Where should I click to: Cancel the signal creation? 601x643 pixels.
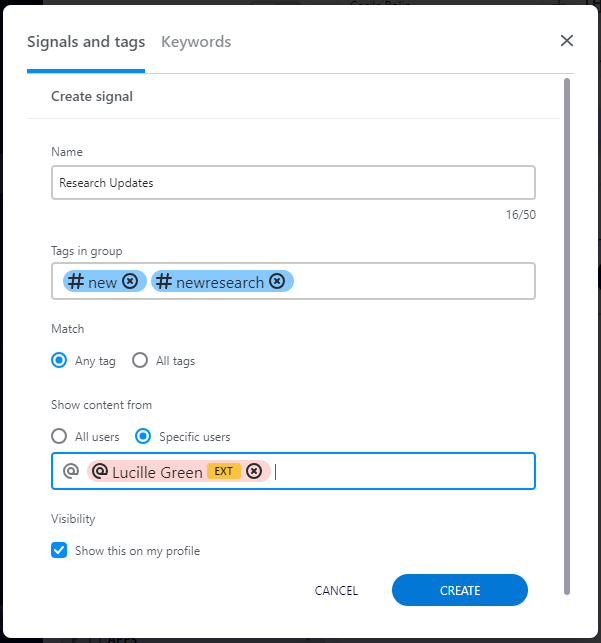coord(336,591)
